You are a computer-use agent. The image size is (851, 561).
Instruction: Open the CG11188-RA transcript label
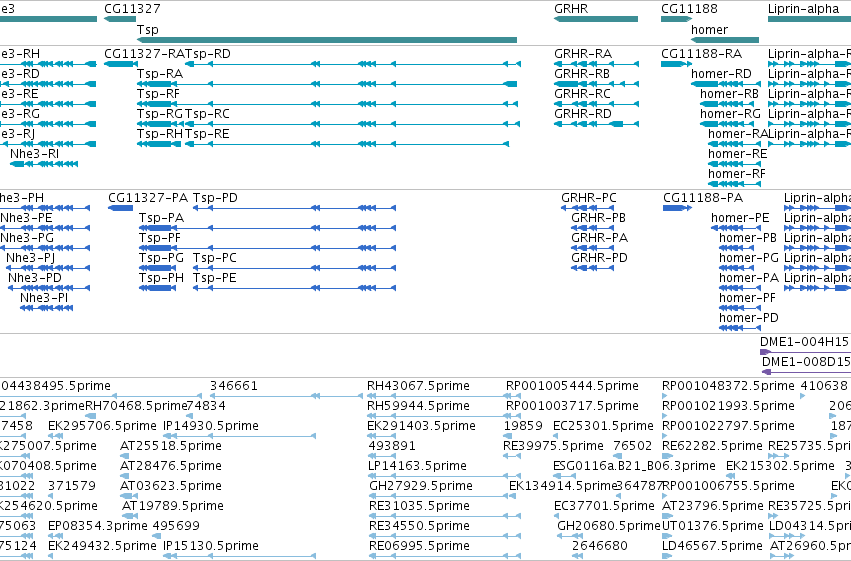[x=701, y=54]
